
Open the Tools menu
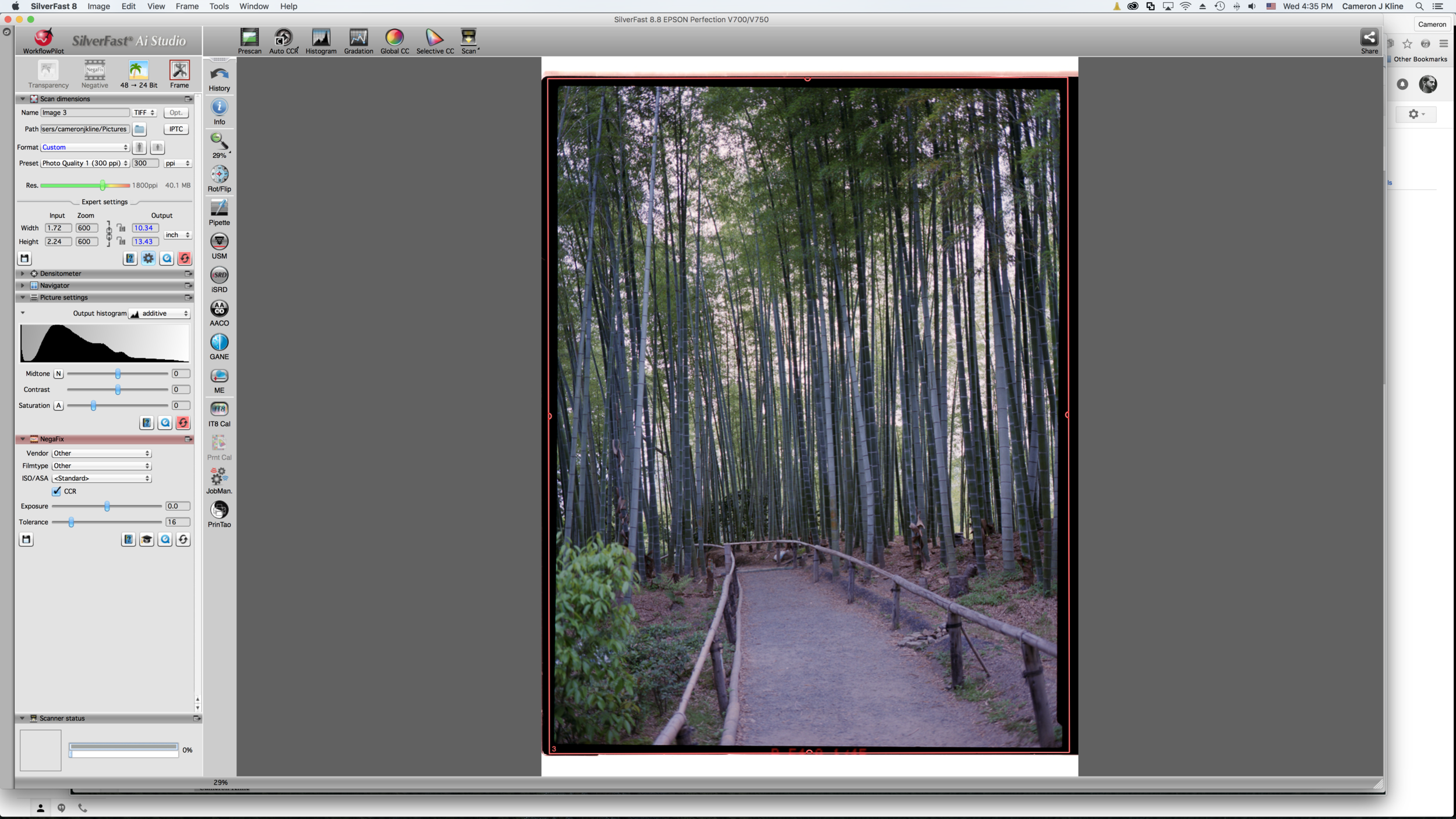(219, 6)
